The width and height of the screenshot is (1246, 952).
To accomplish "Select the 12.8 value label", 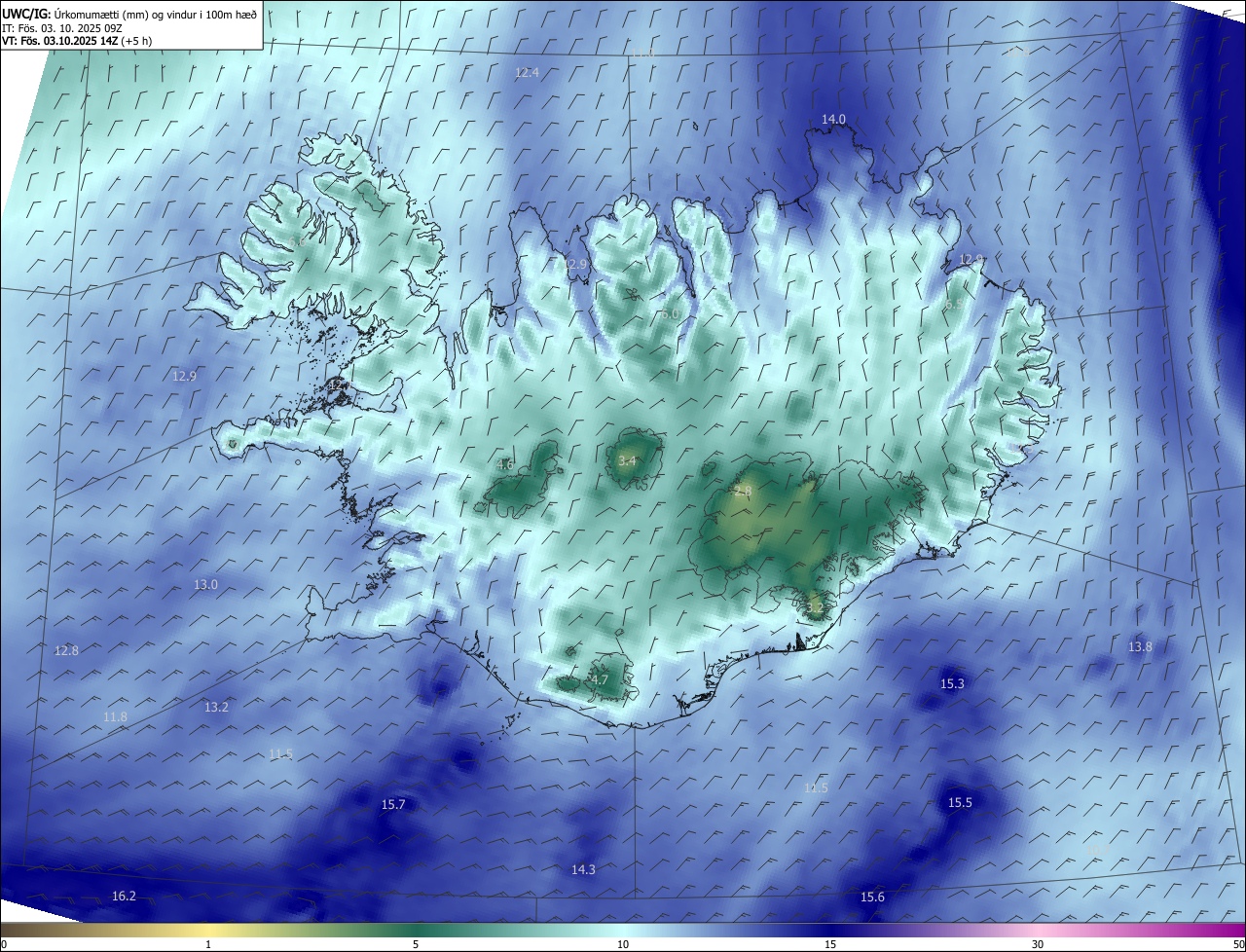I will (66, 651).
